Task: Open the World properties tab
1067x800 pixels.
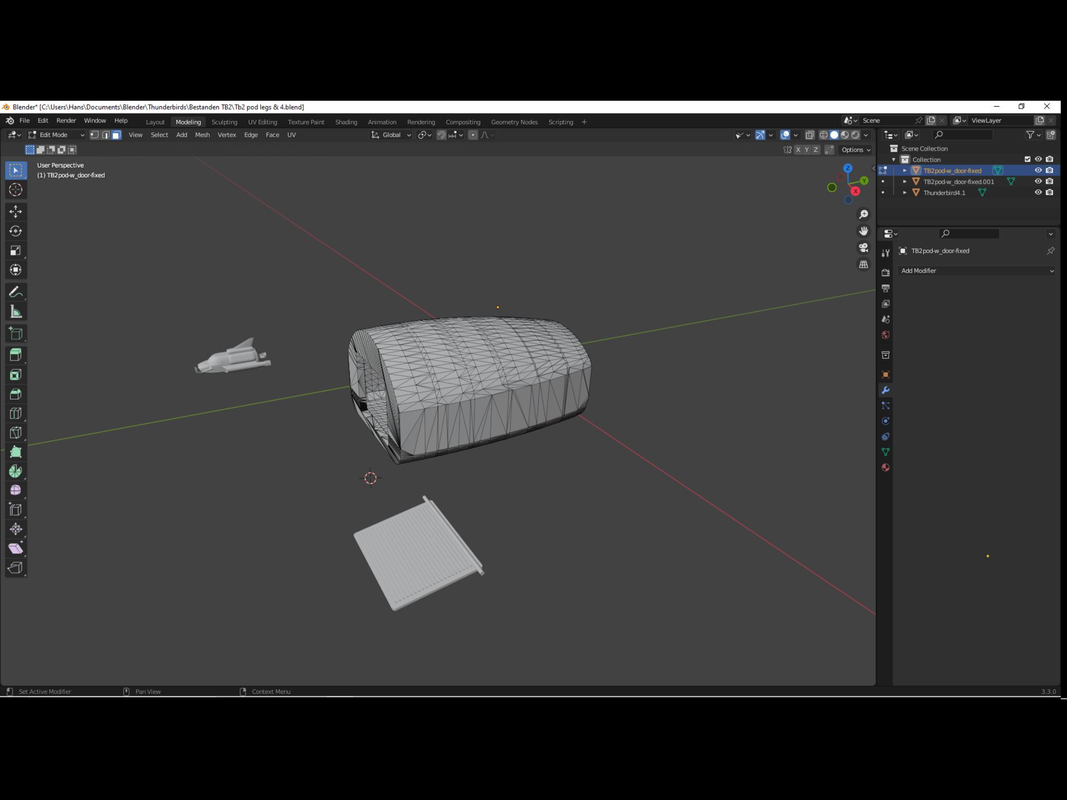Action: point(885,335)
